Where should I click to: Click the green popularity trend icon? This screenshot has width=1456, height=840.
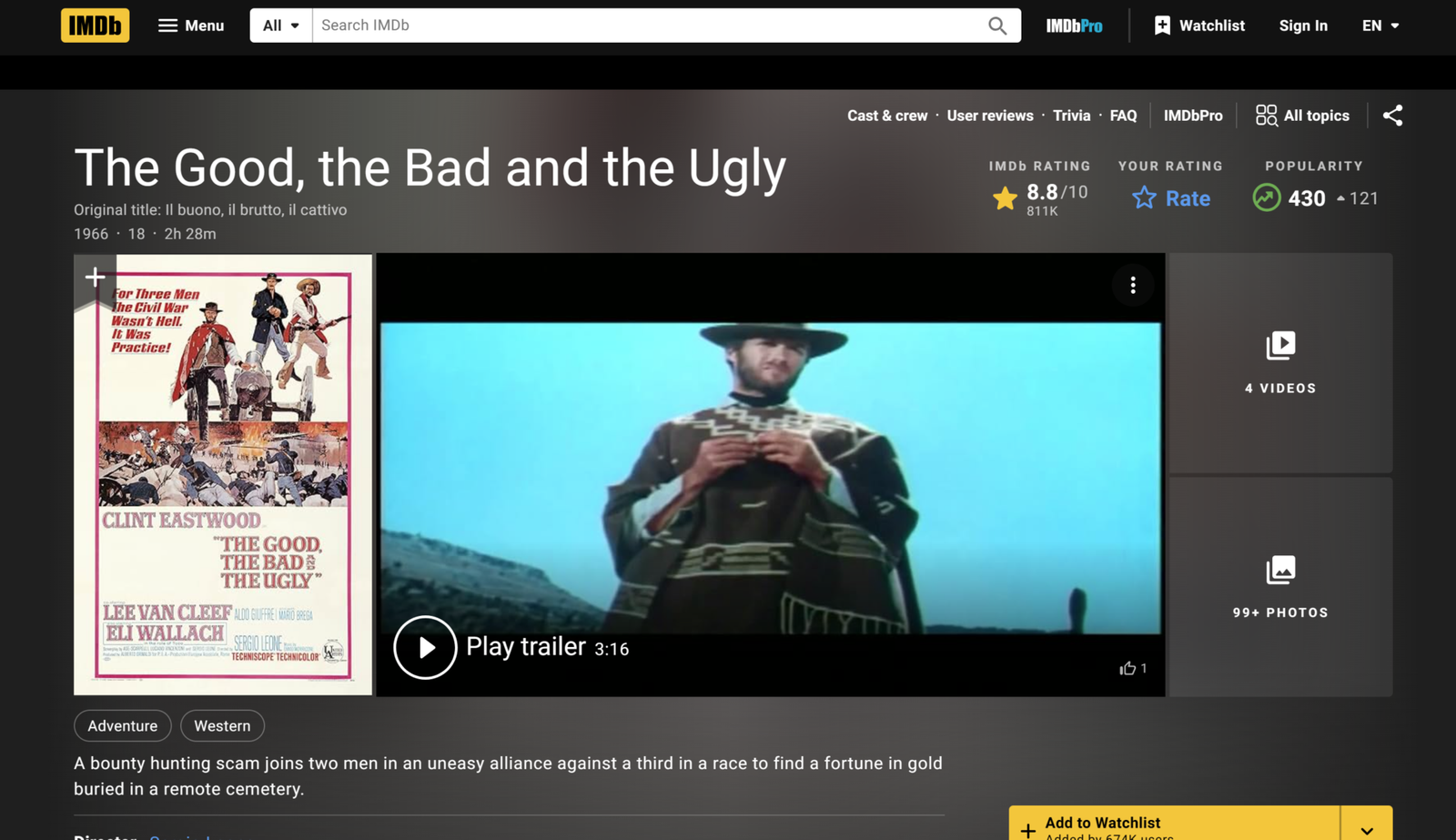(x=1266, y=197)
